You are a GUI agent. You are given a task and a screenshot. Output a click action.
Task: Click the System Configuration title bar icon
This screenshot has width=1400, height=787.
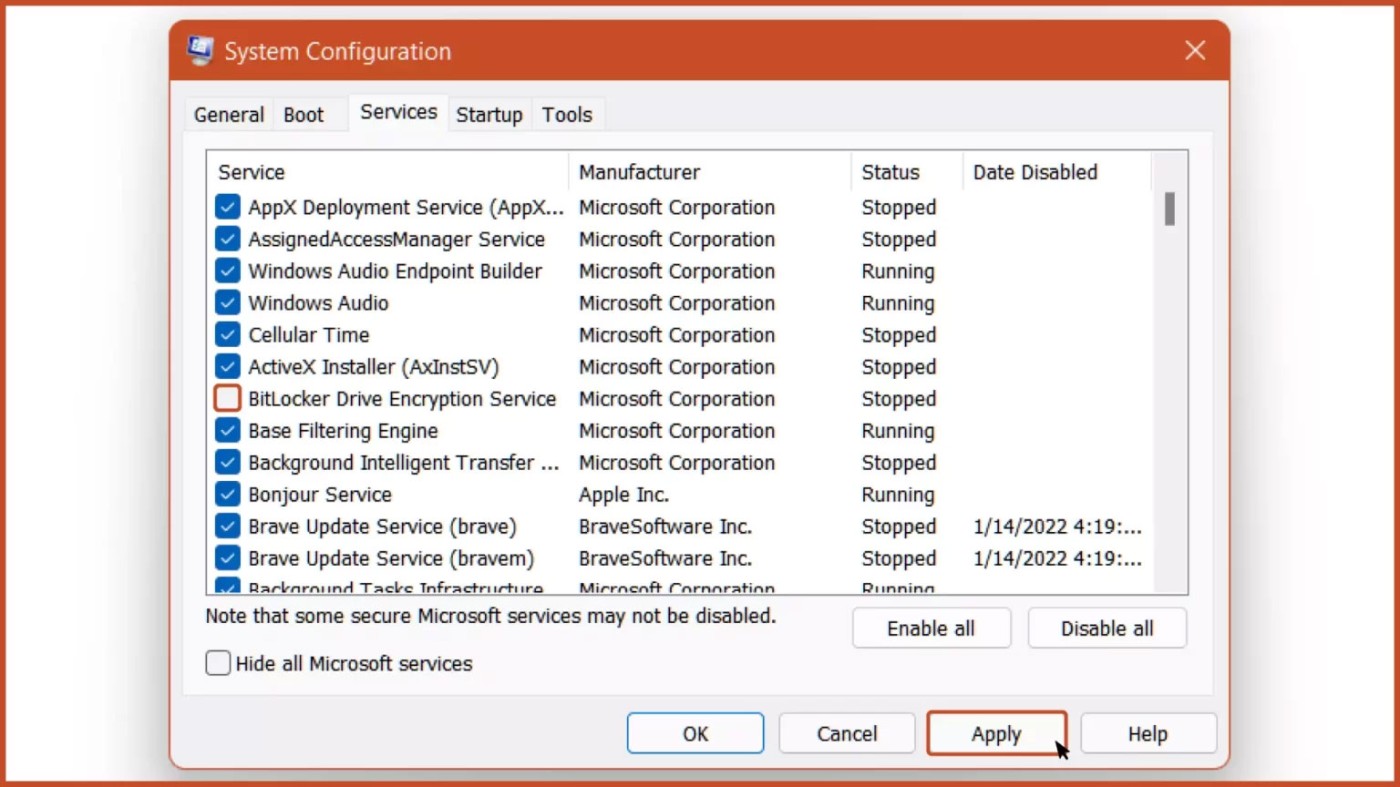click(x=200, y=51)
